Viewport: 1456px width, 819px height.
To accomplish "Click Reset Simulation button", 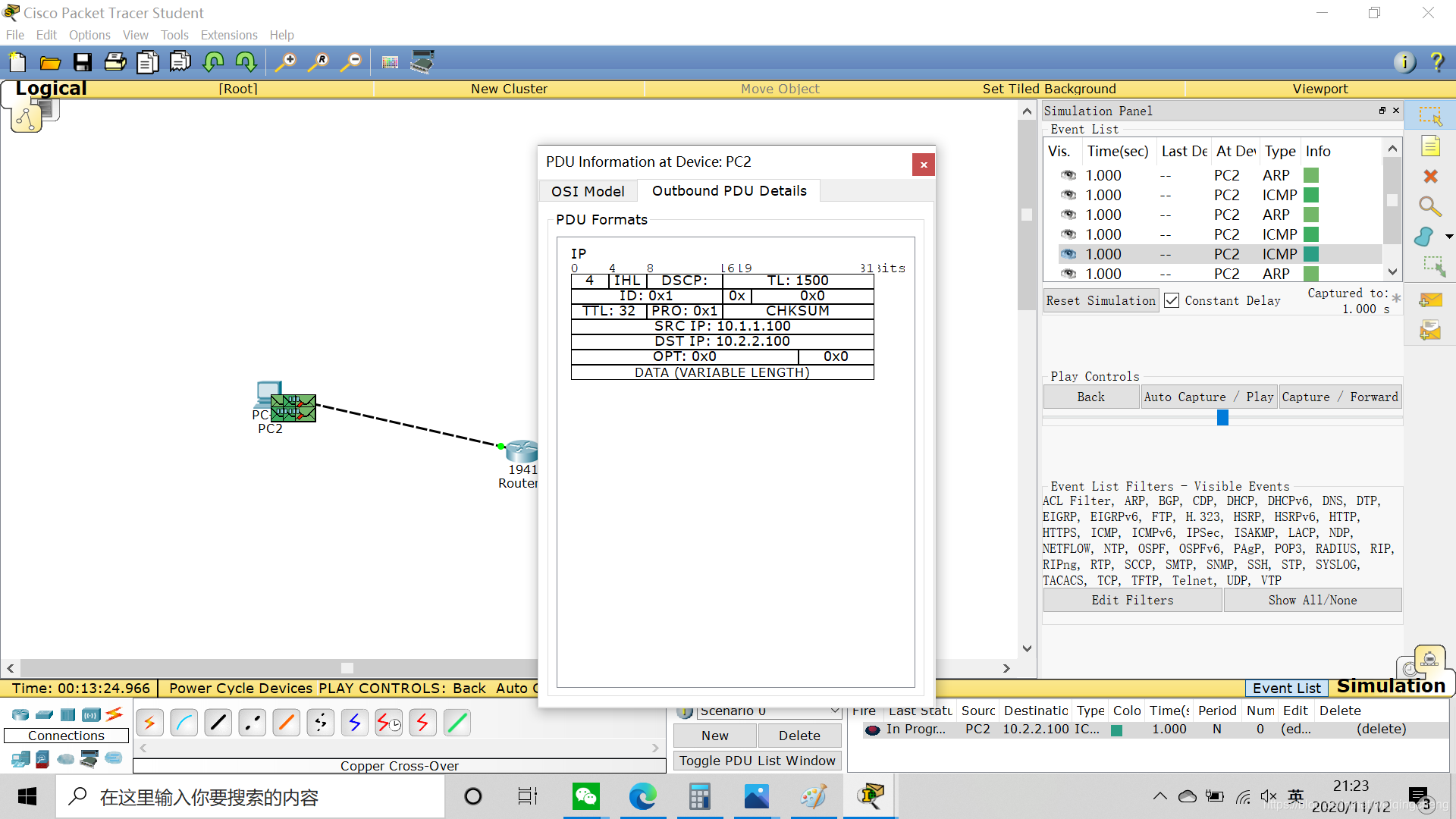I will coord(1100,300).
